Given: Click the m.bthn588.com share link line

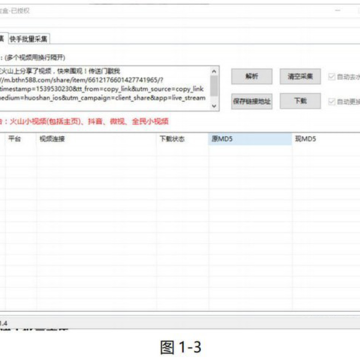Looking at the screenshot, I should [x=82, y=80].
